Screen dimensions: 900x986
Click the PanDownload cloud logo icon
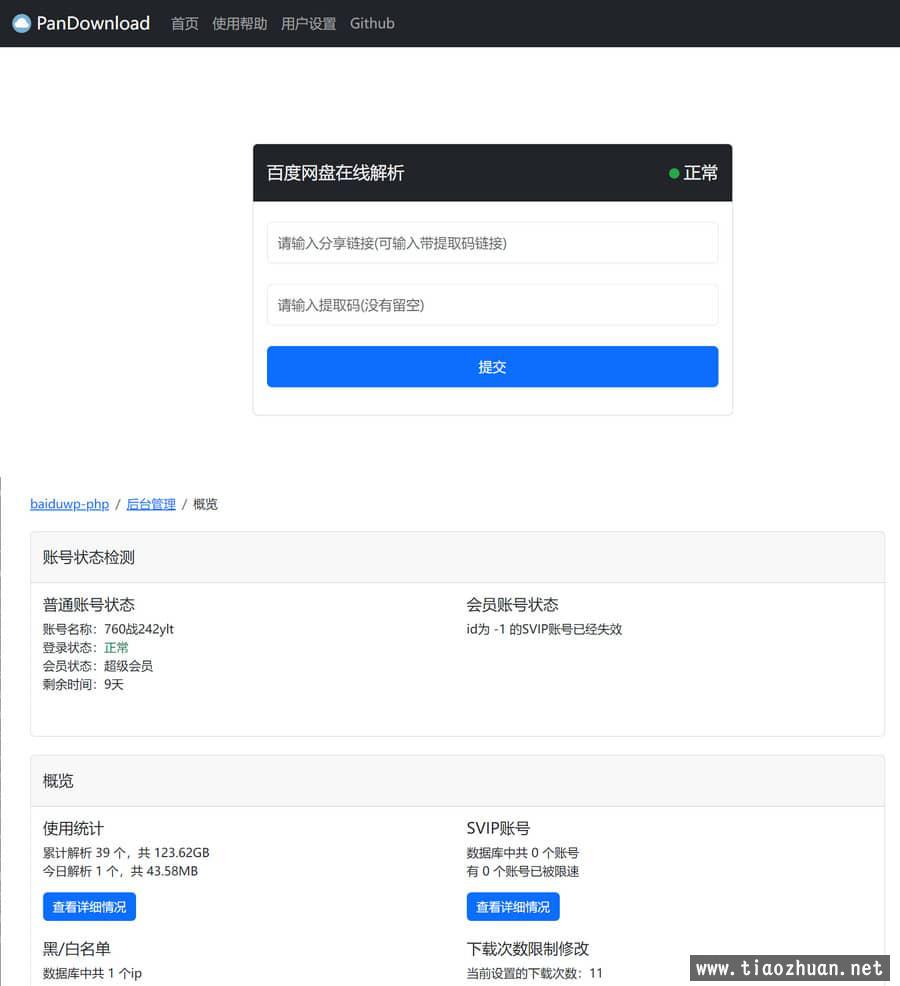click(21, 23)
